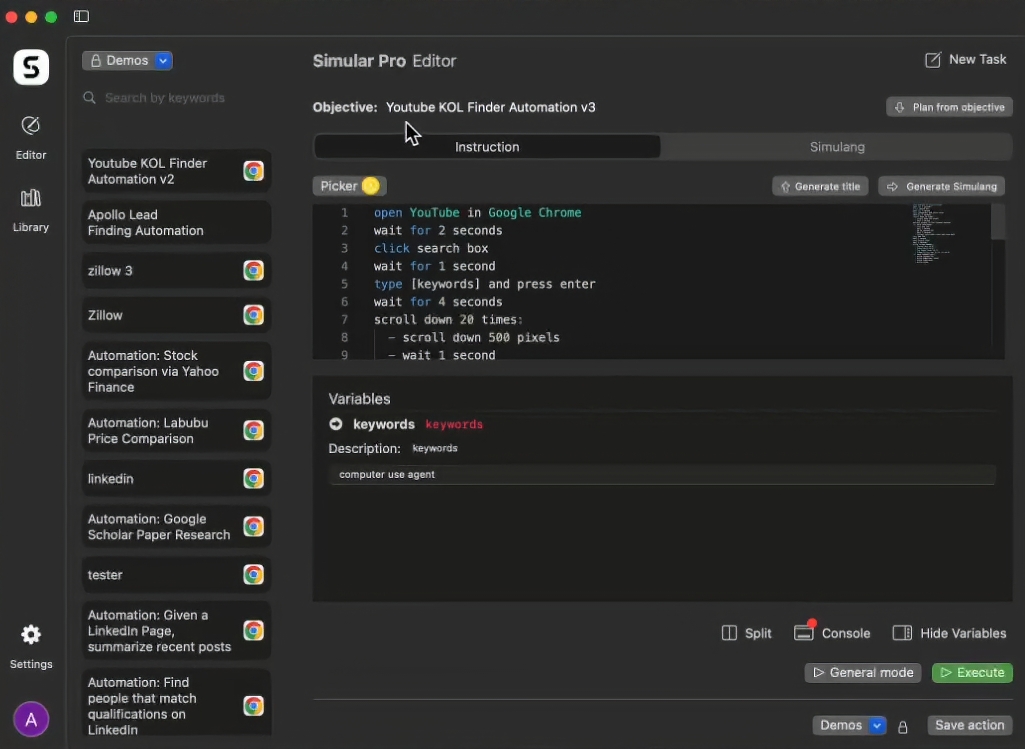Select the tester task
The height and width of the screenshot is (749, 1025).
pos(176,574)
